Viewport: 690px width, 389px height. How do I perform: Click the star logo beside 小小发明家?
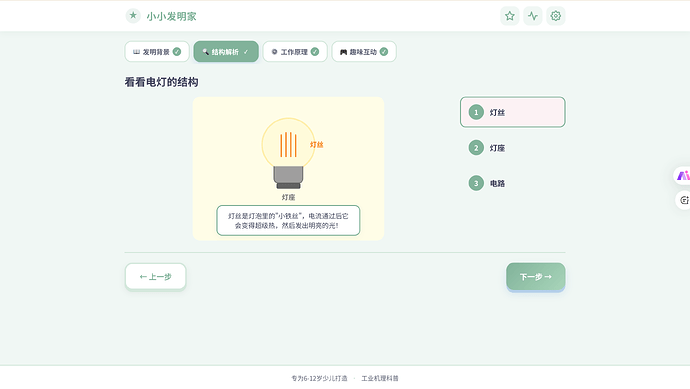pos(133,16)
